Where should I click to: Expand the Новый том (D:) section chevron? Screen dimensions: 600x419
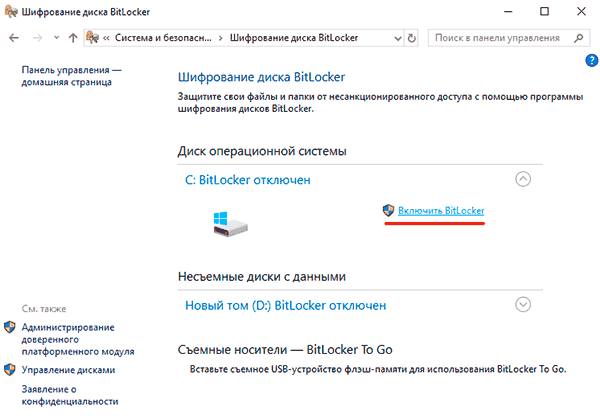523,305
